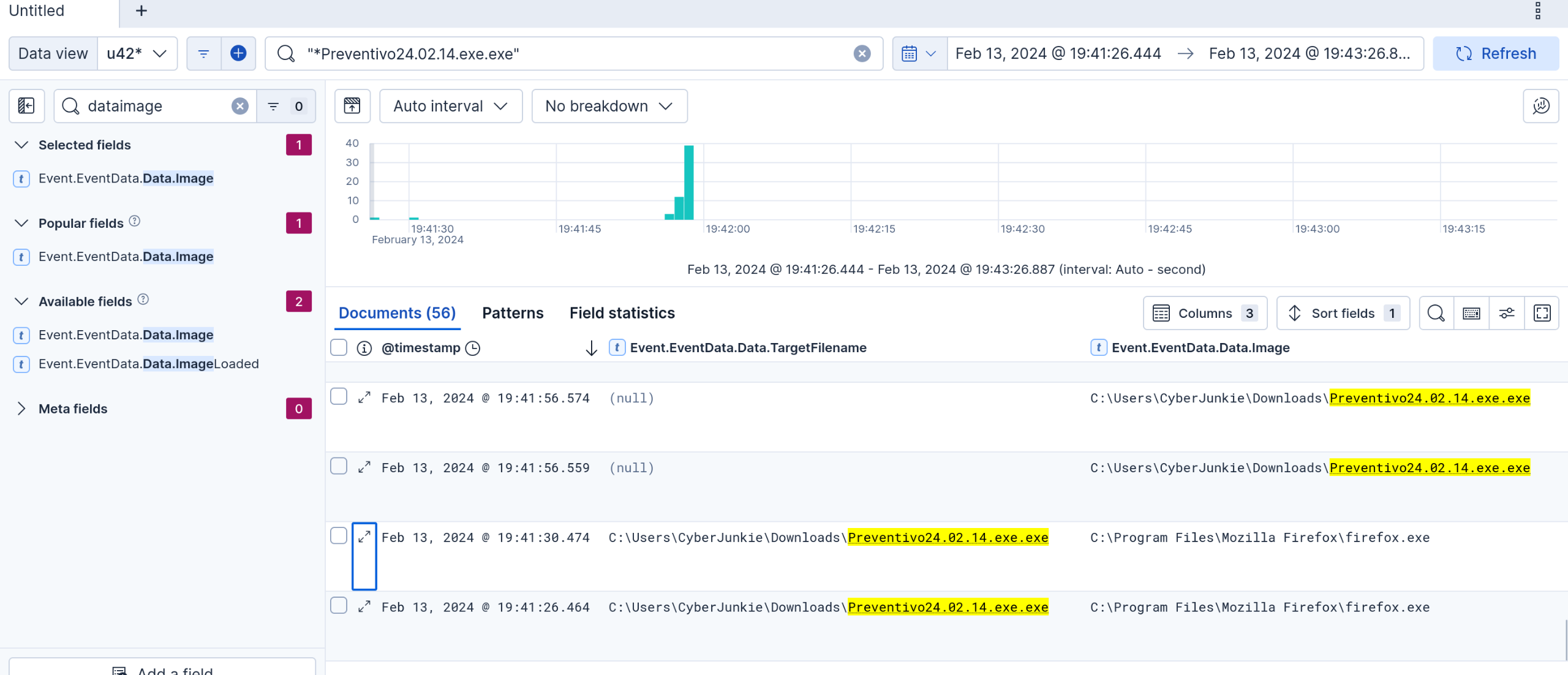The height and width of the screenshot is (675, 1568).
Task: Open the No breakdown dropdown
Action: [x=609, y=106]
